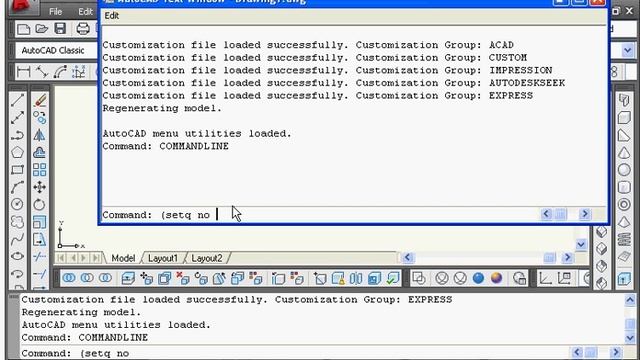Click the Check solid icon
Viewport: 640px width, 360px height.
393,278
